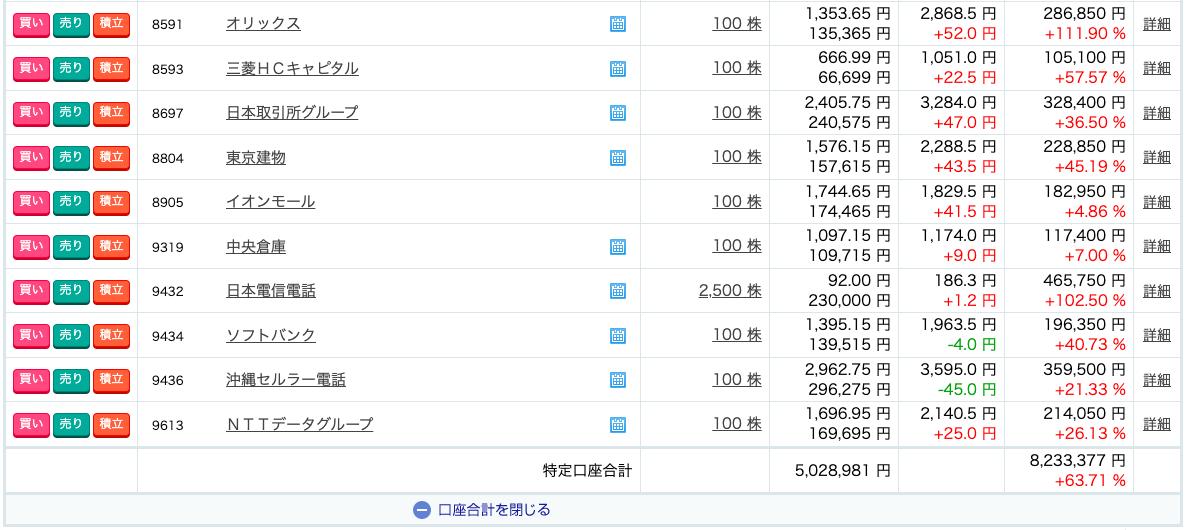Open 詳細 link for 日本電信電話
Viewport: 1187px width, 530px height.
[1157, 291]
